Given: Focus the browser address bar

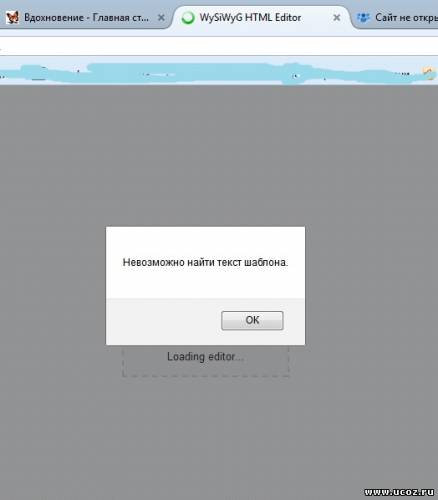Looking at the screenshot, I should click(219, 45).
